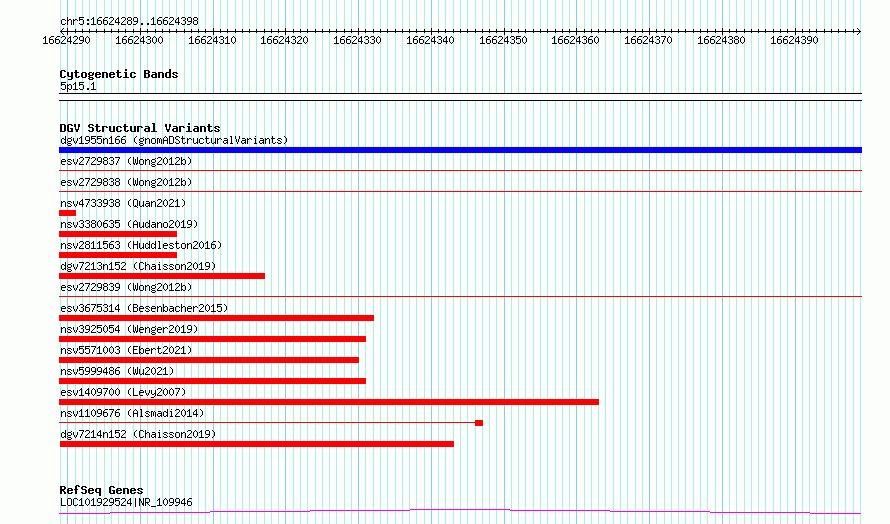Click the dgv1955n166 gnomAD blue variant bar
The image size is (890, 524).
click(460, 150)
